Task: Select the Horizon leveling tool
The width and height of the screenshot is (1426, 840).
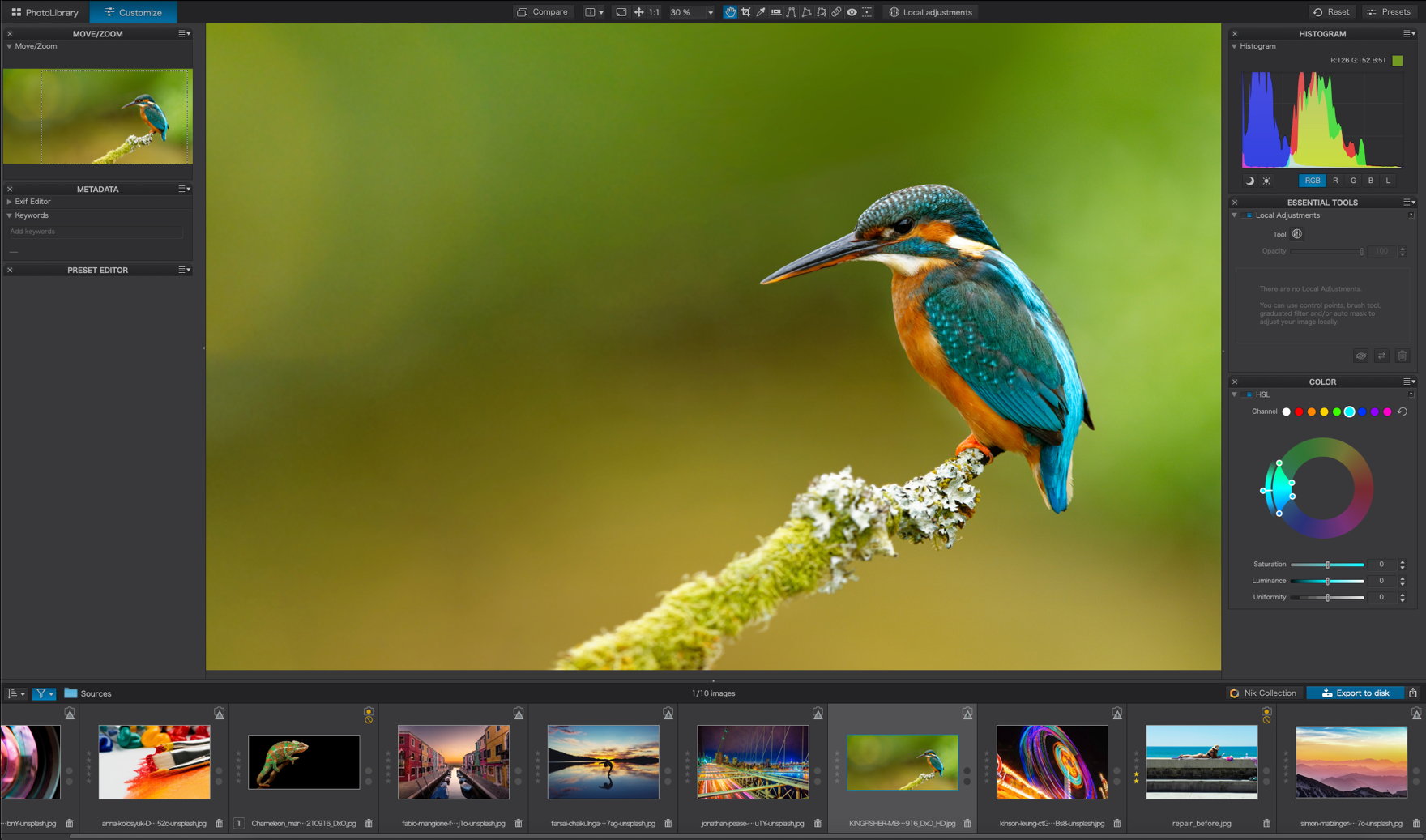Action: point(776,12)
